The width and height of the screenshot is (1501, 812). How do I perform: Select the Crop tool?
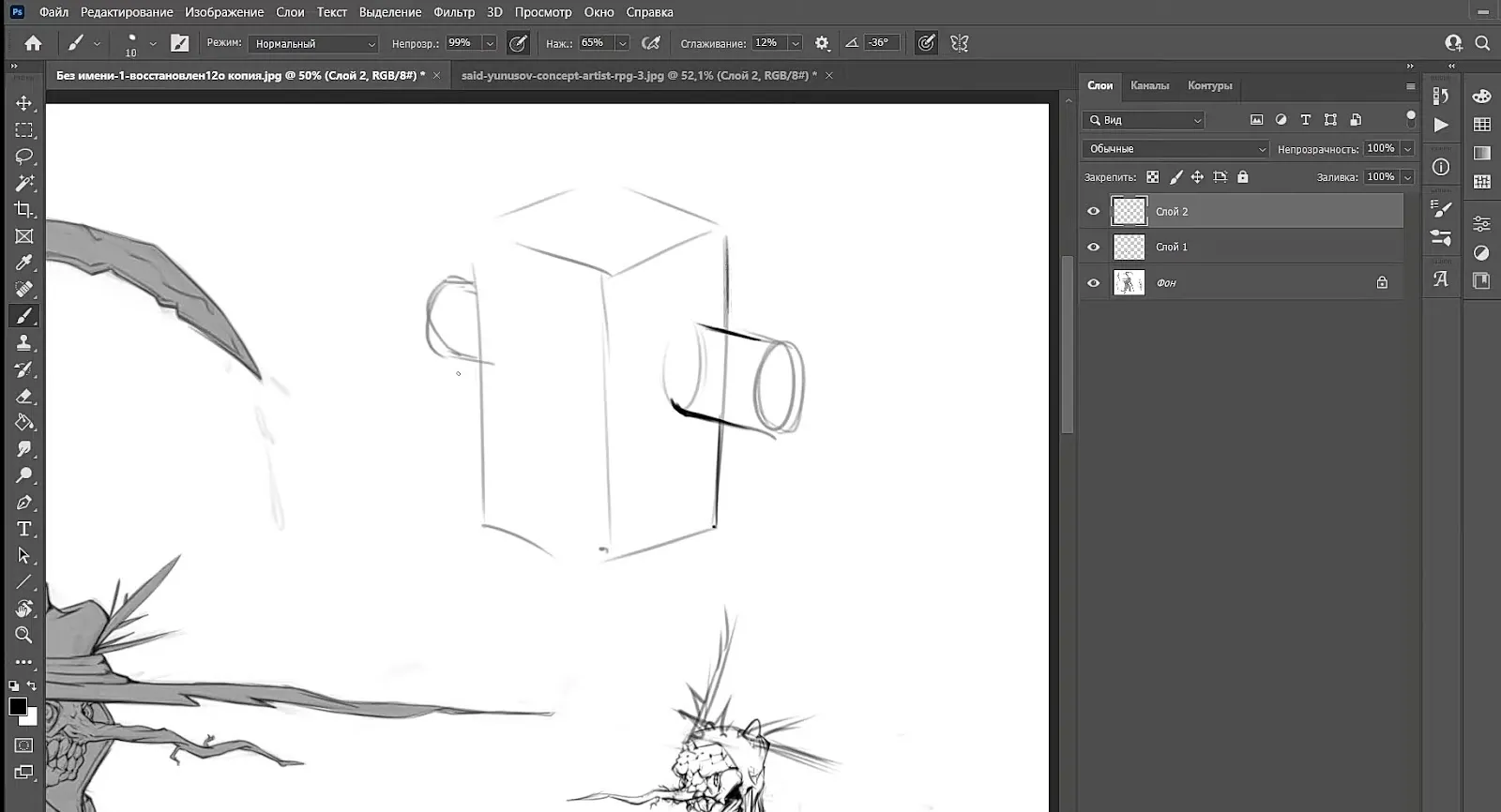[24, 209]
